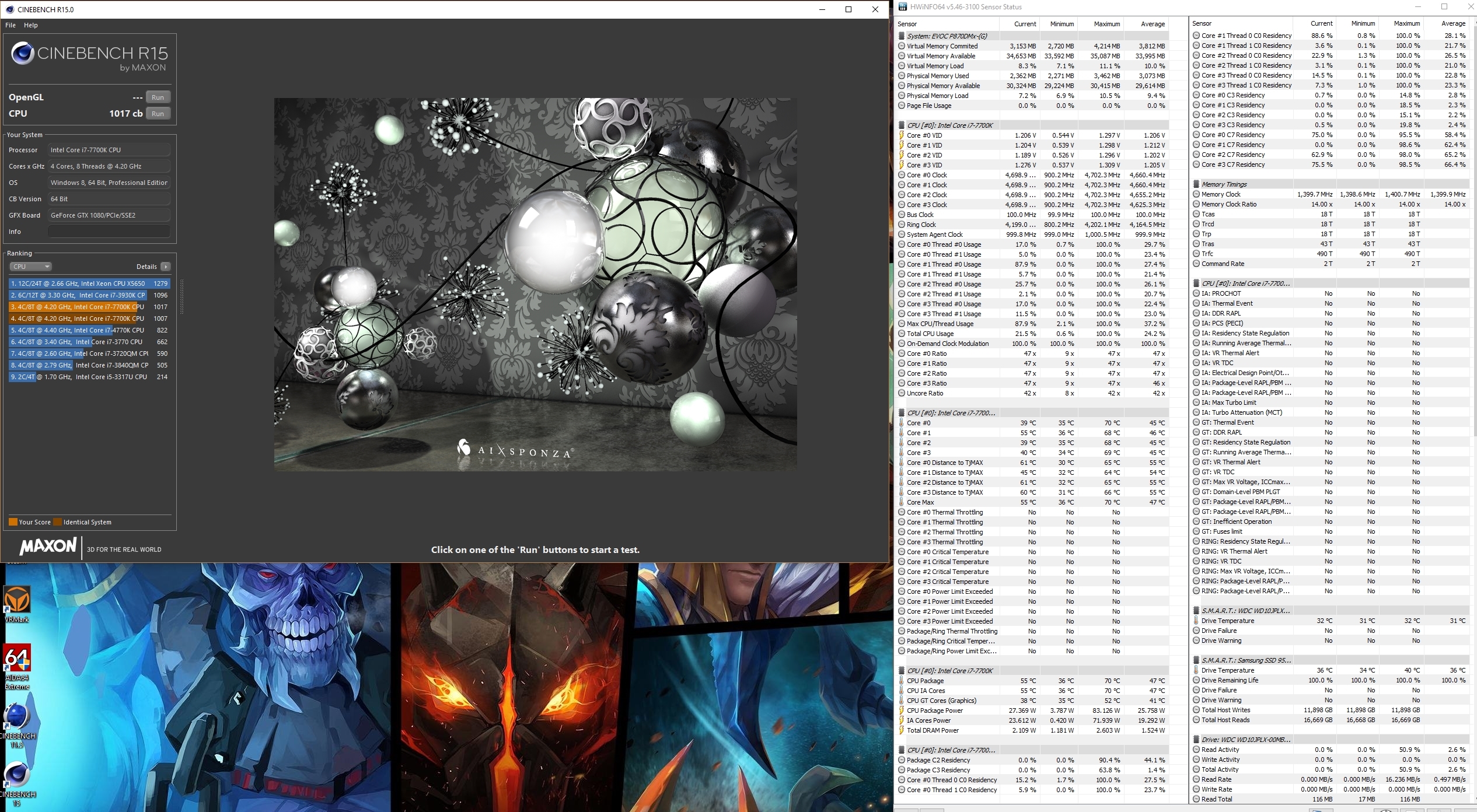Click the clock icon beside Virtual Memory Committed

[902, 46]
